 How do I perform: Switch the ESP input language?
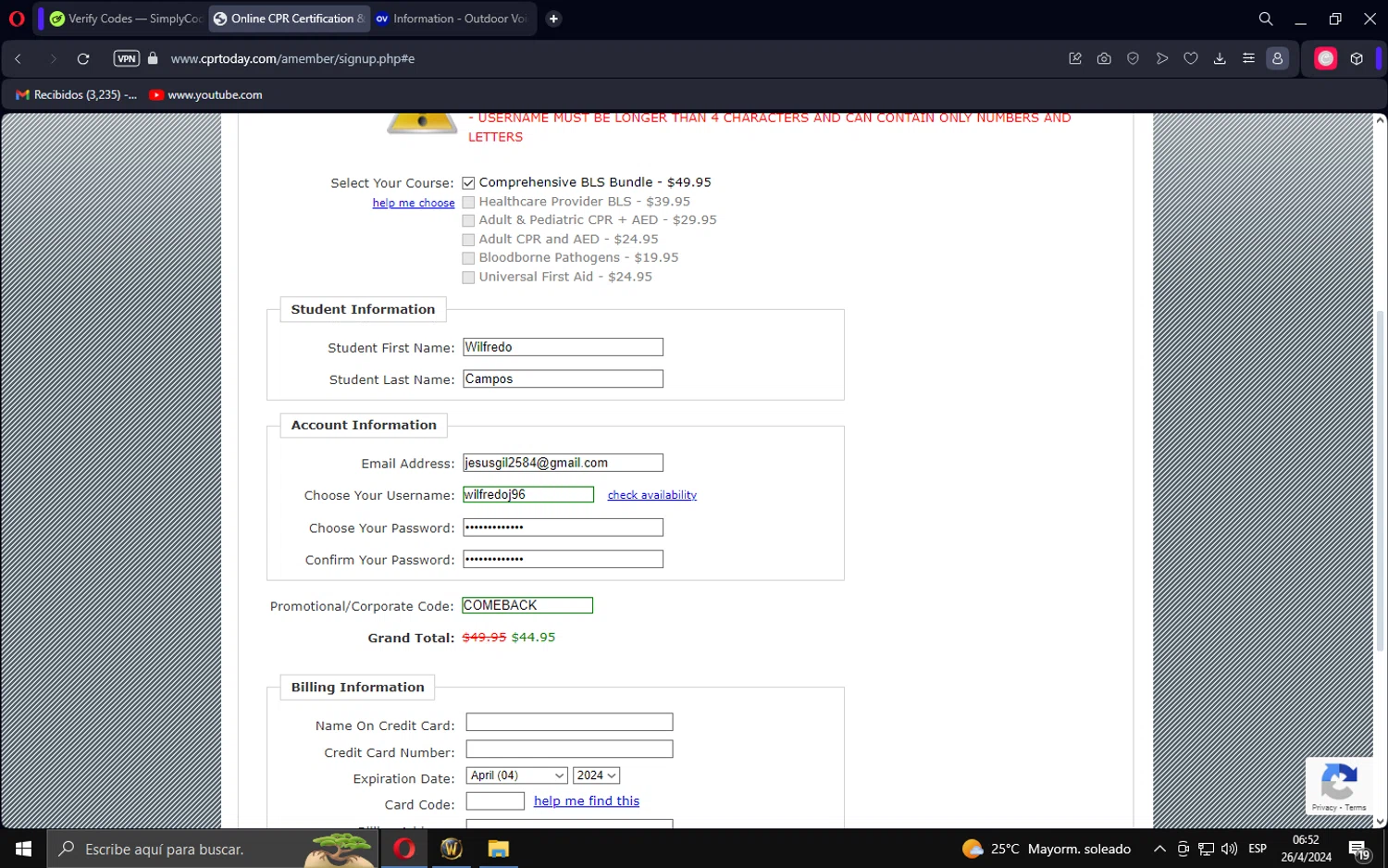point(1258,849)
